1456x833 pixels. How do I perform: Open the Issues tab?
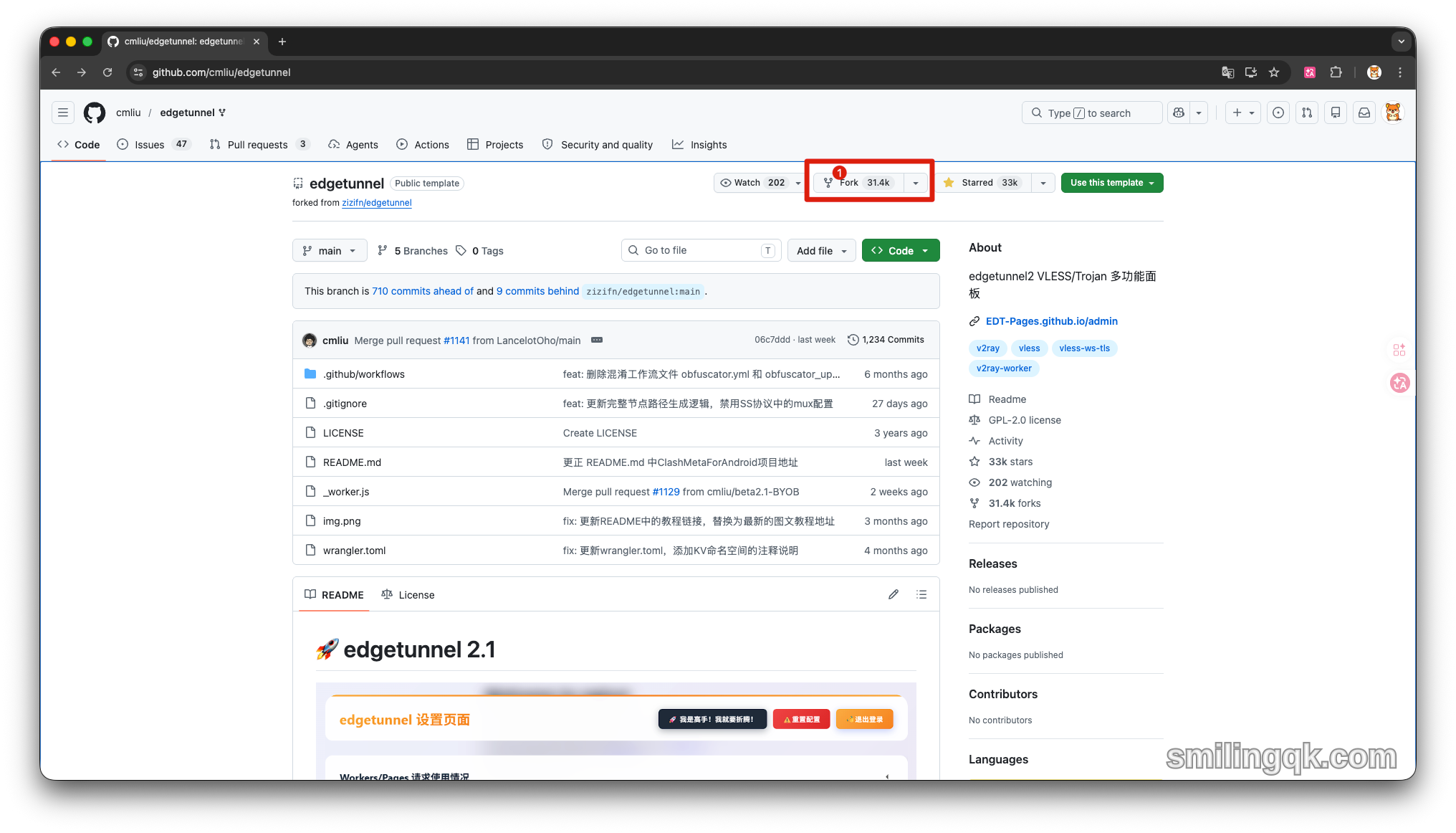(153, 145)
